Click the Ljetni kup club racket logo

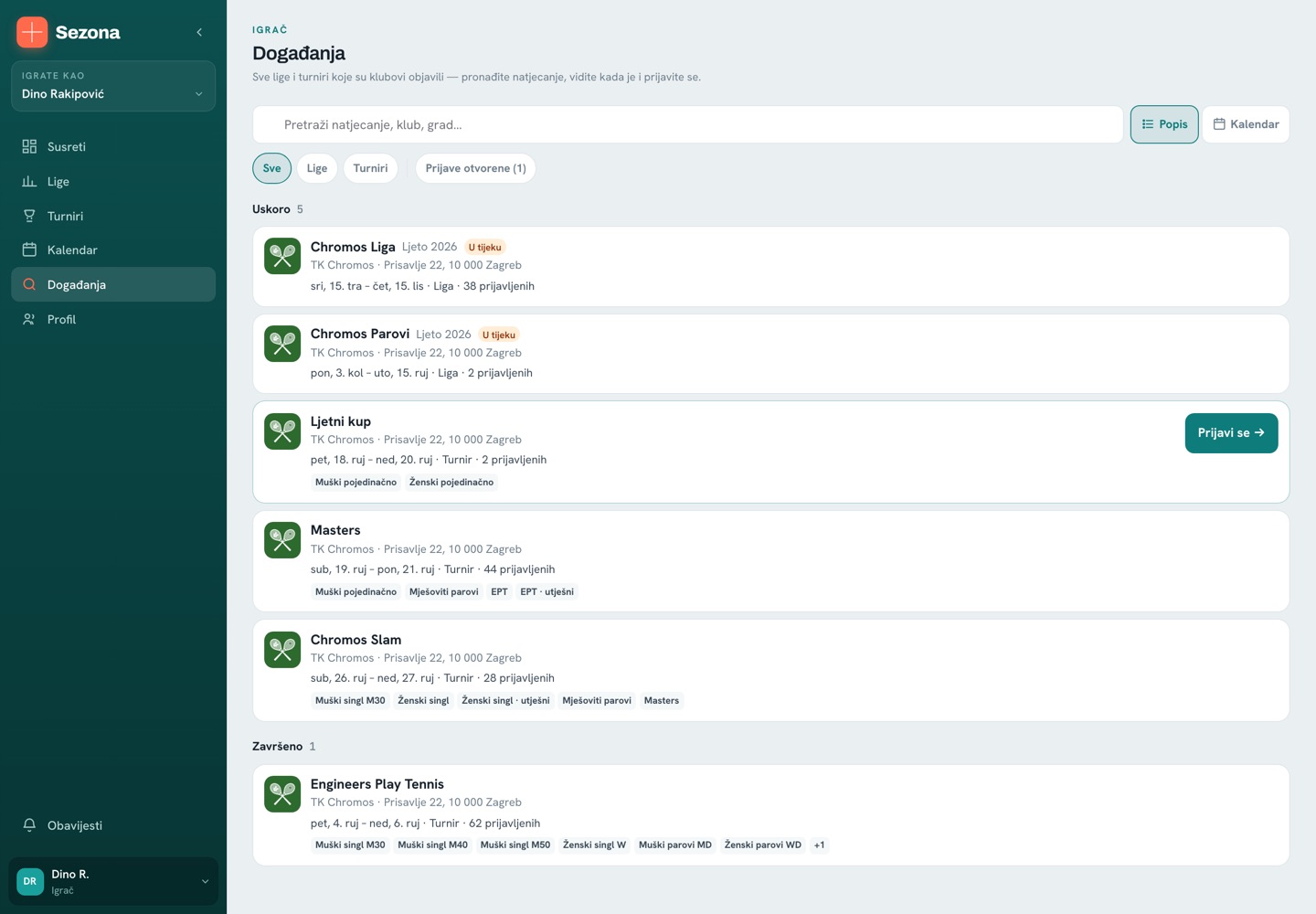tap(282, 430)
